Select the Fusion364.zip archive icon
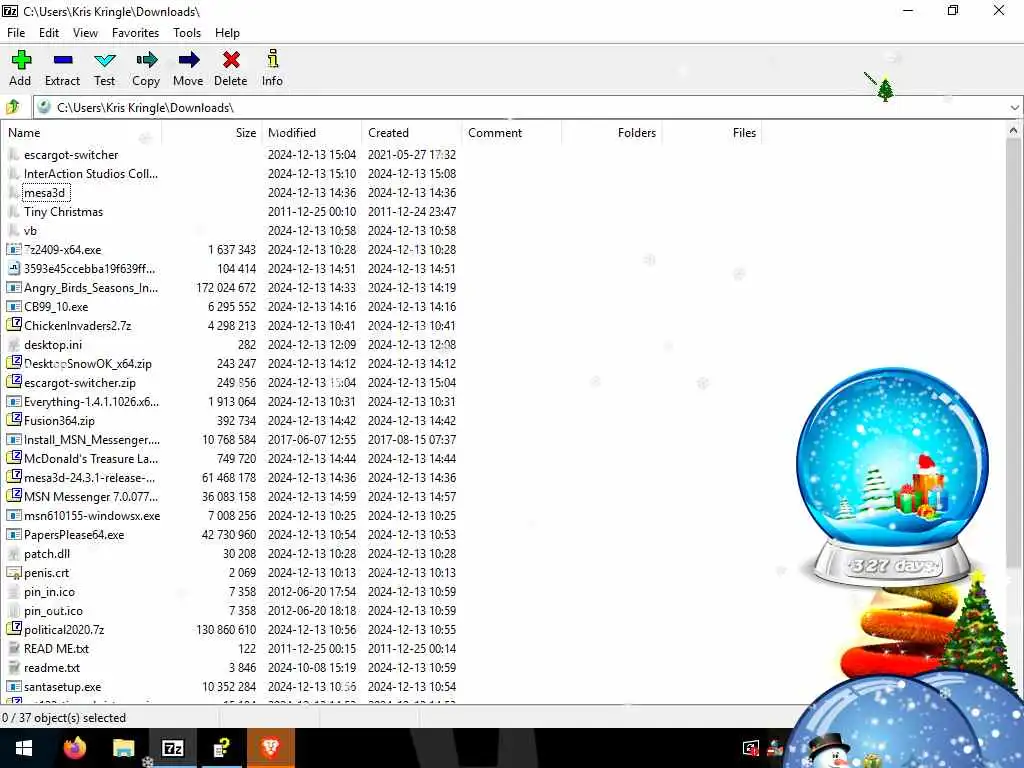Screen dimensions: 1024x768 pyautogui.click(x=14, y=420)
